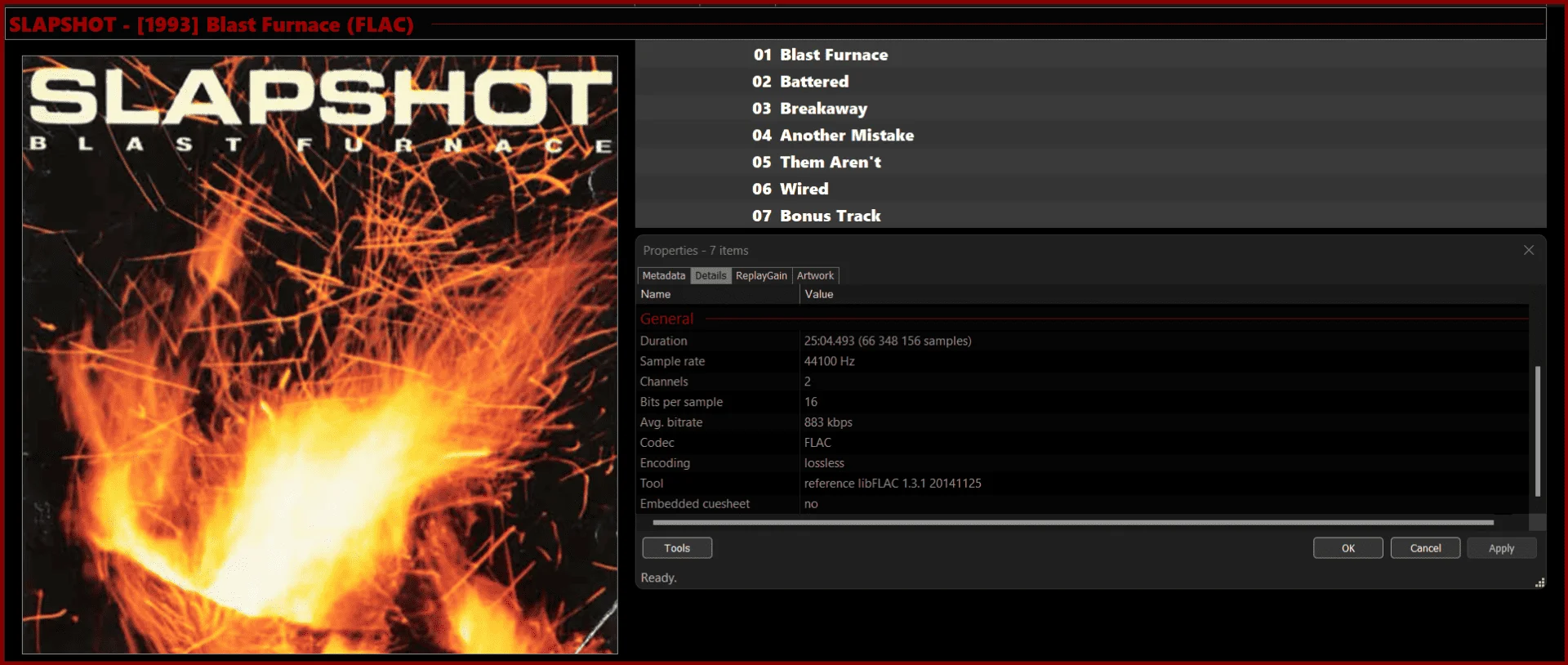Viewport: 1568px width, 665px height.
Task: Click the horizontal scrollbar under properties list
Action: click(1073, 522)
